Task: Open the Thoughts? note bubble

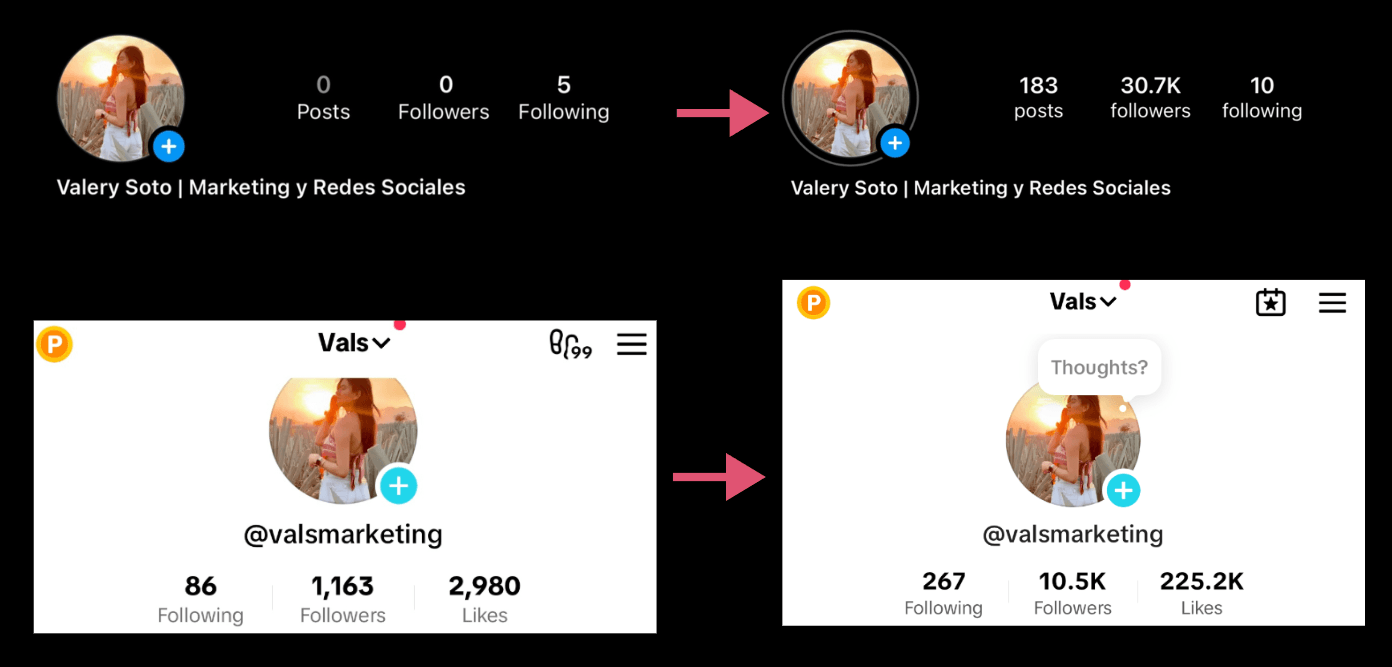Action: [1099, 368]
